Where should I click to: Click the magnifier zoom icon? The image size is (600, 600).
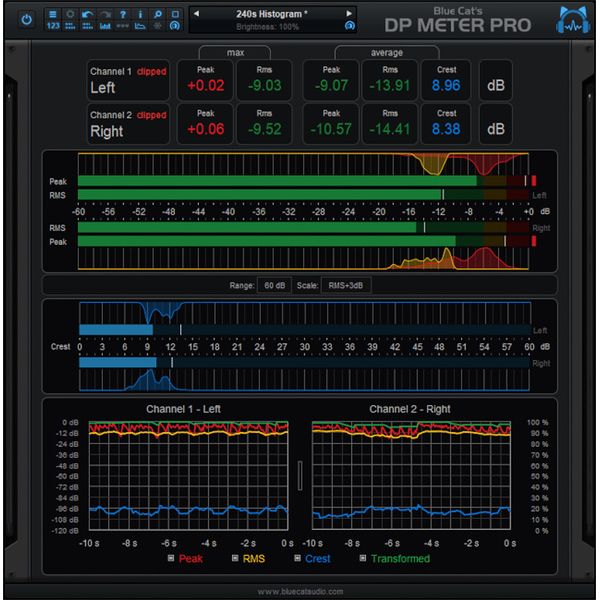[x=157, y=14]
